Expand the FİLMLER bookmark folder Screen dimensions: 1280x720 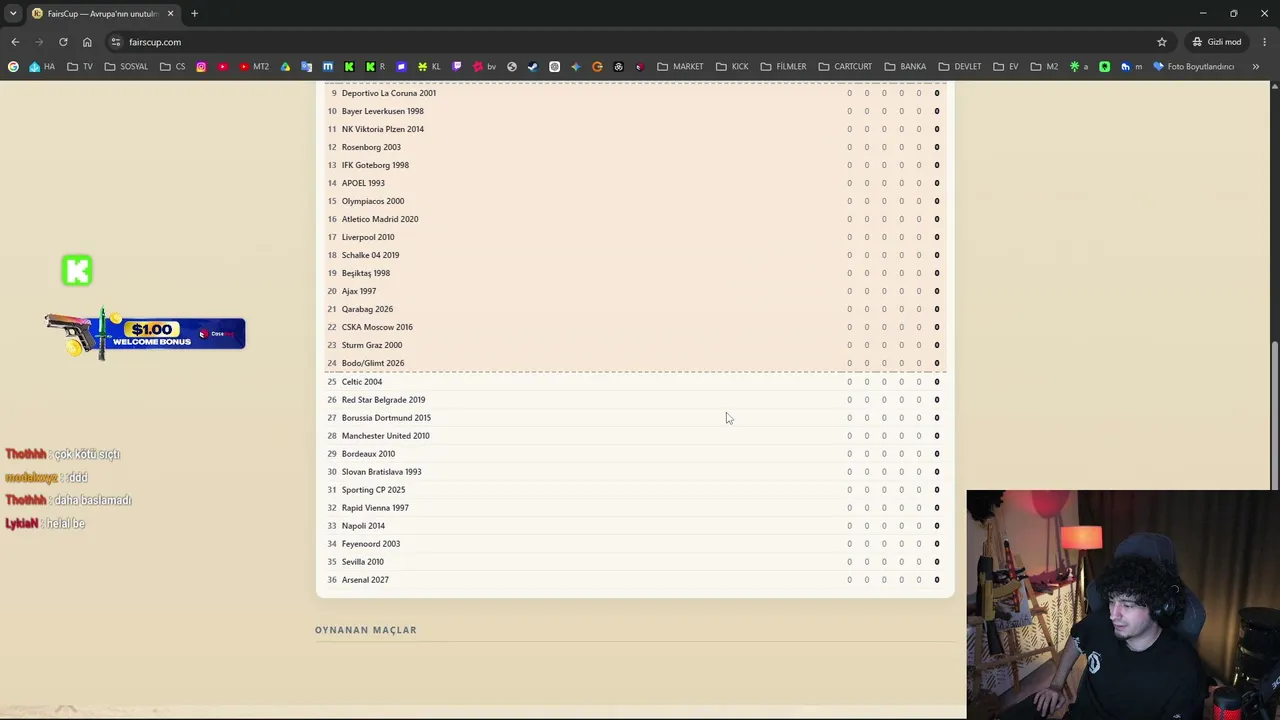tap(783, 67)
